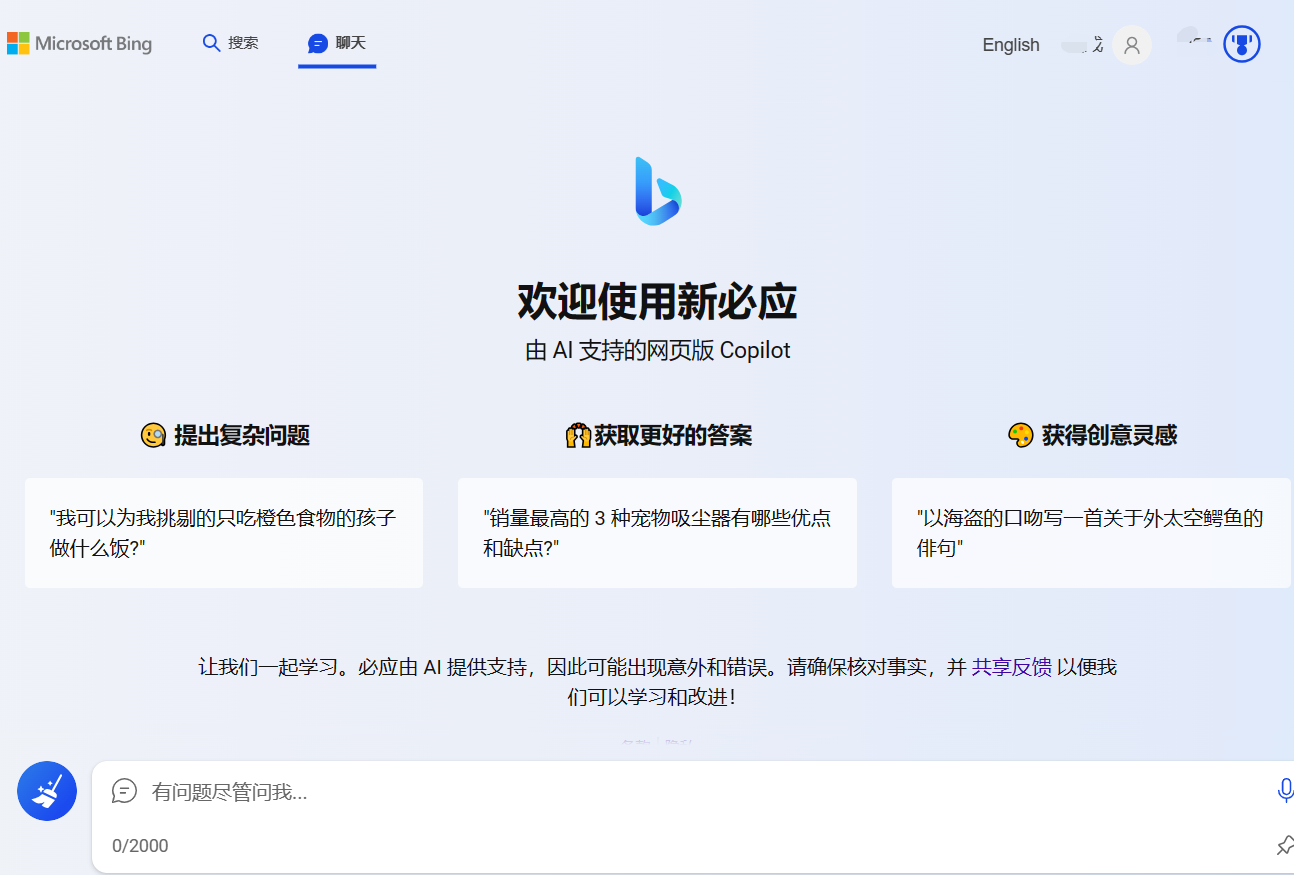The width and height of the screenshot is (1294, 875).
Task: Click the pin icon in chat box
Action: click(x=1284, y=846)
